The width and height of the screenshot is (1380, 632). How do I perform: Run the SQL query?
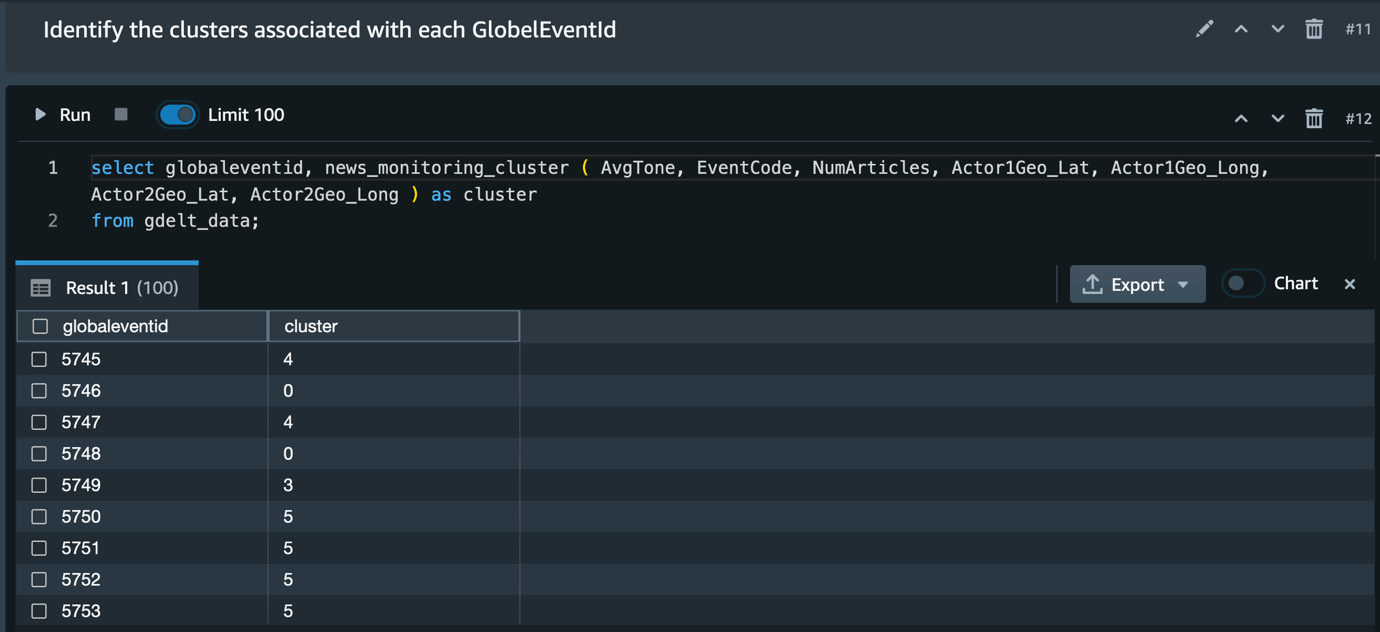62,115
